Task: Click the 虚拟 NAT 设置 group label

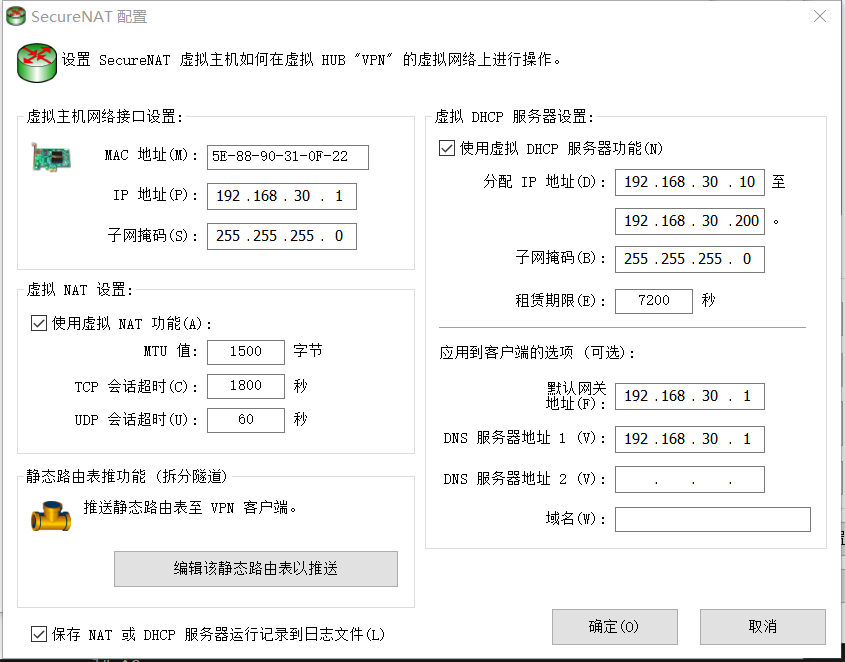Action: [x=80, y=290]
